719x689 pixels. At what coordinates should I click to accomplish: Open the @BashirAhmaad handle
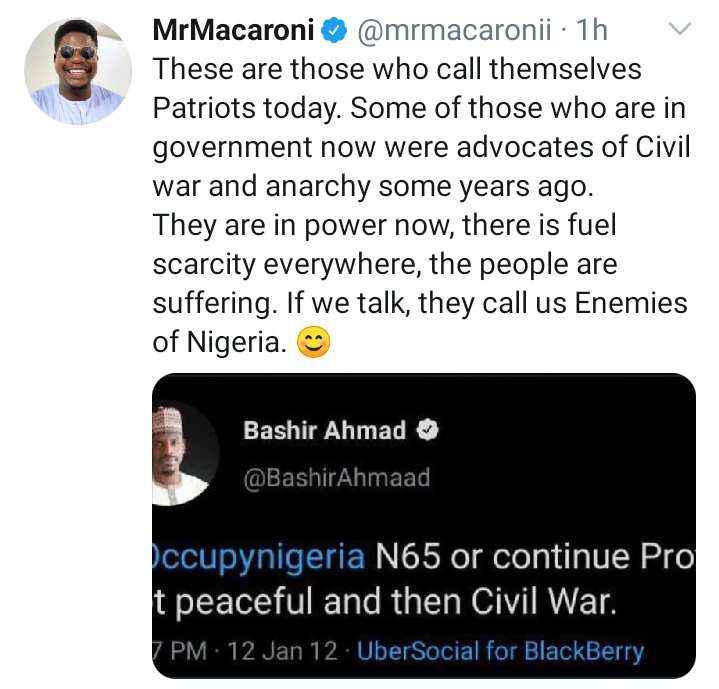coord(336,477)
